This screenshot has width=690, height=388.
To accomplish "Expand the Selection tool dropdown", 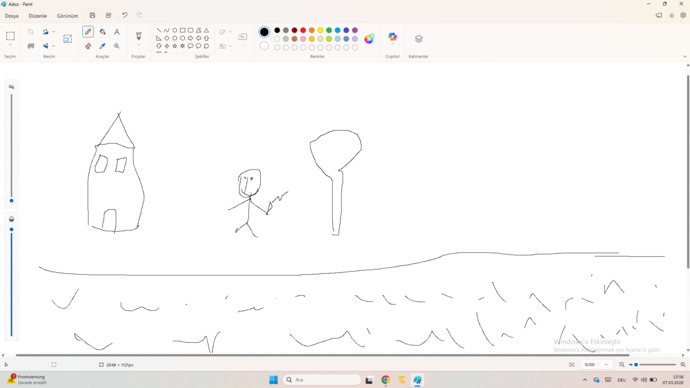I will (10, 45).
